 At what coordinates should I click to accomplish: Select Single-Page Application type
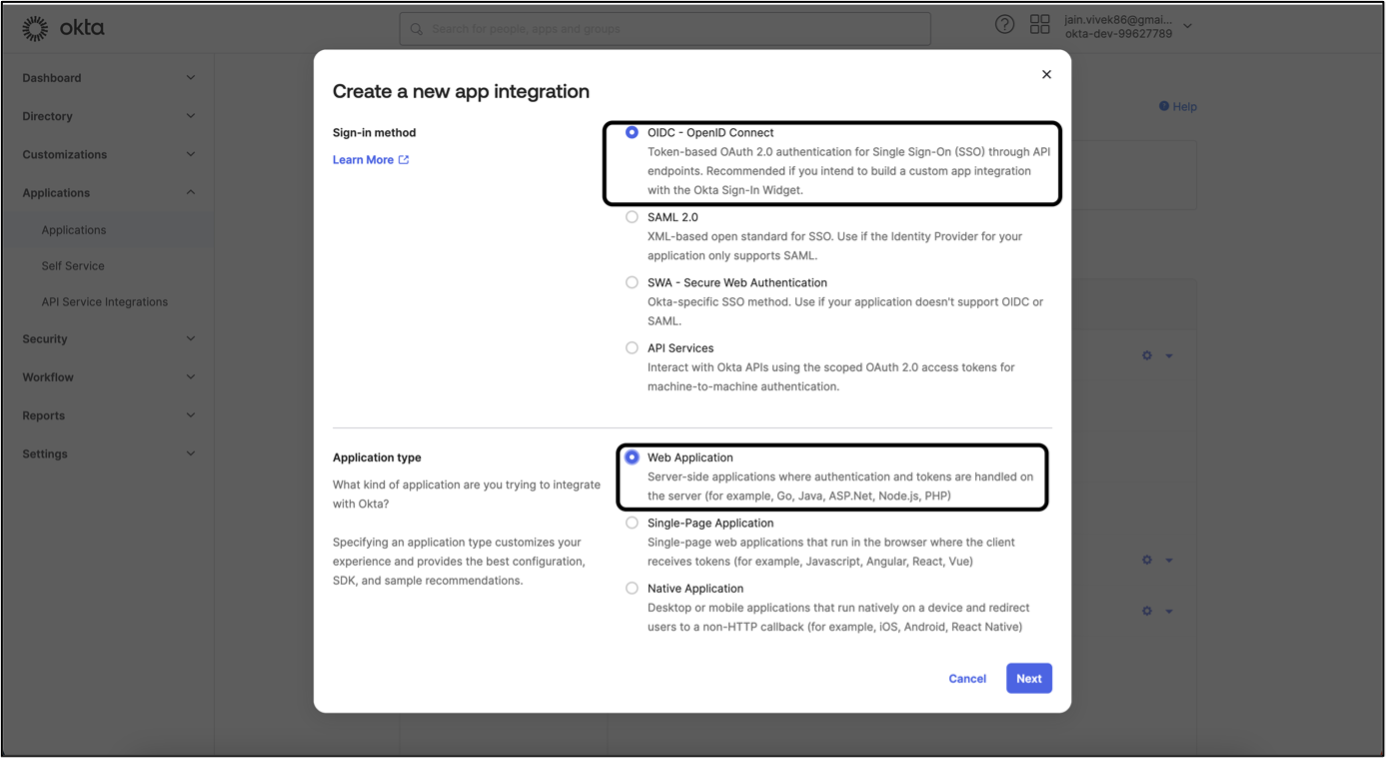[x=632, y=523]
